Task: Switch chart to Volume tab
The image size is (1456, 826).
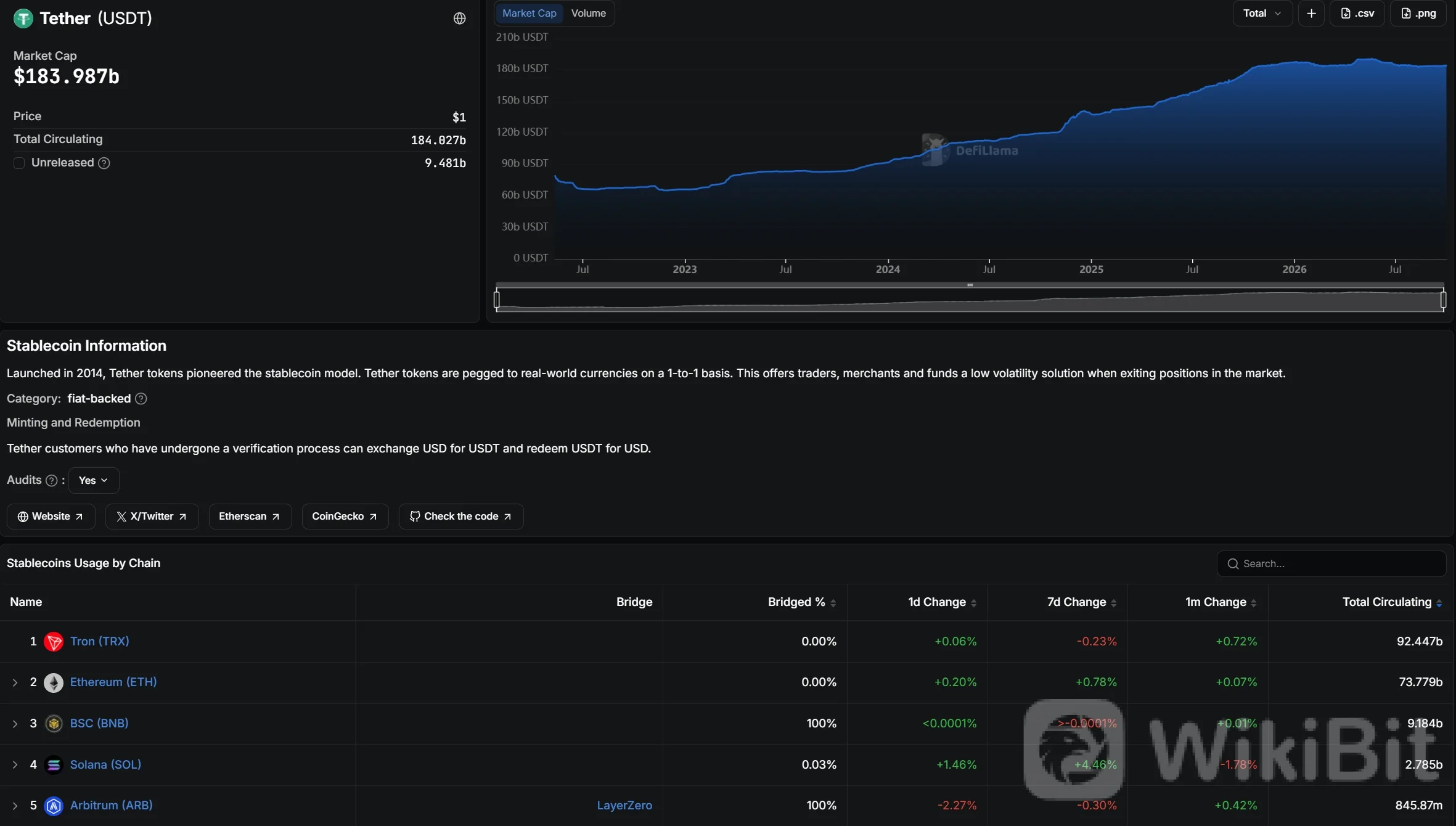Action: pos(588,13)
